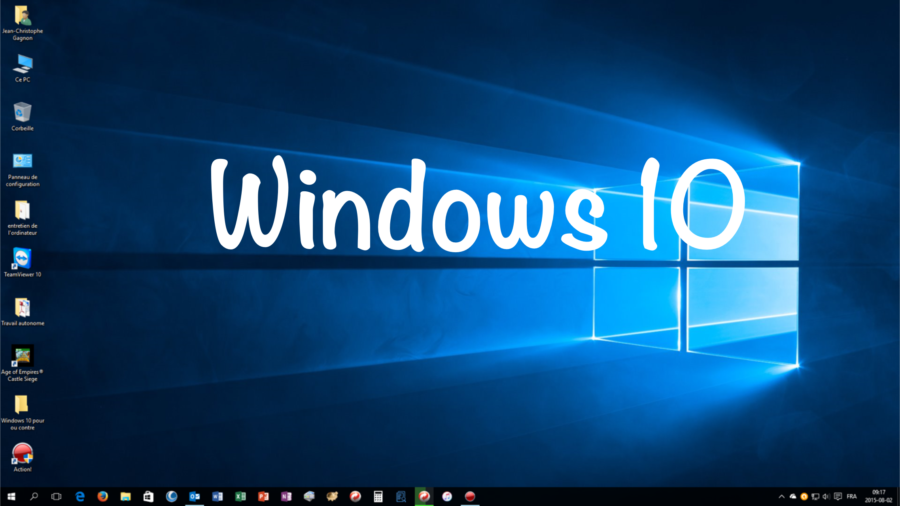Select the TeamViewer 10 desktop shortcut
The height and width of the screenshot is (506, 900).
coord(22,262)
